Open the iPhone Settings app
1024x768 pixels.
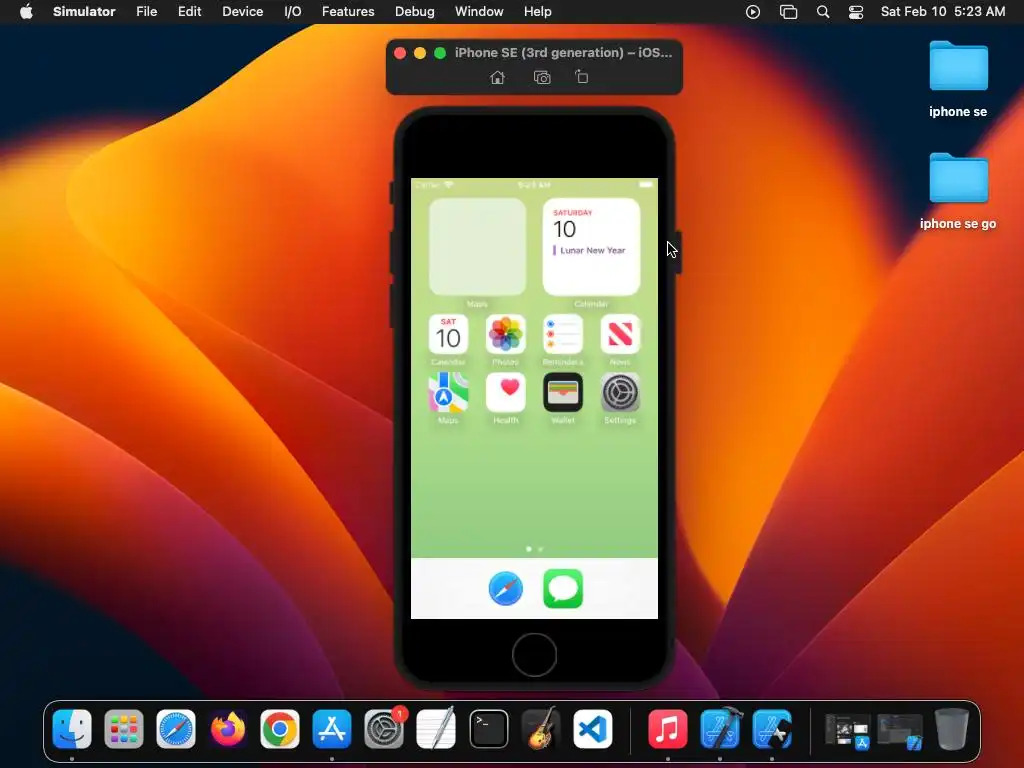pos(620,392)
